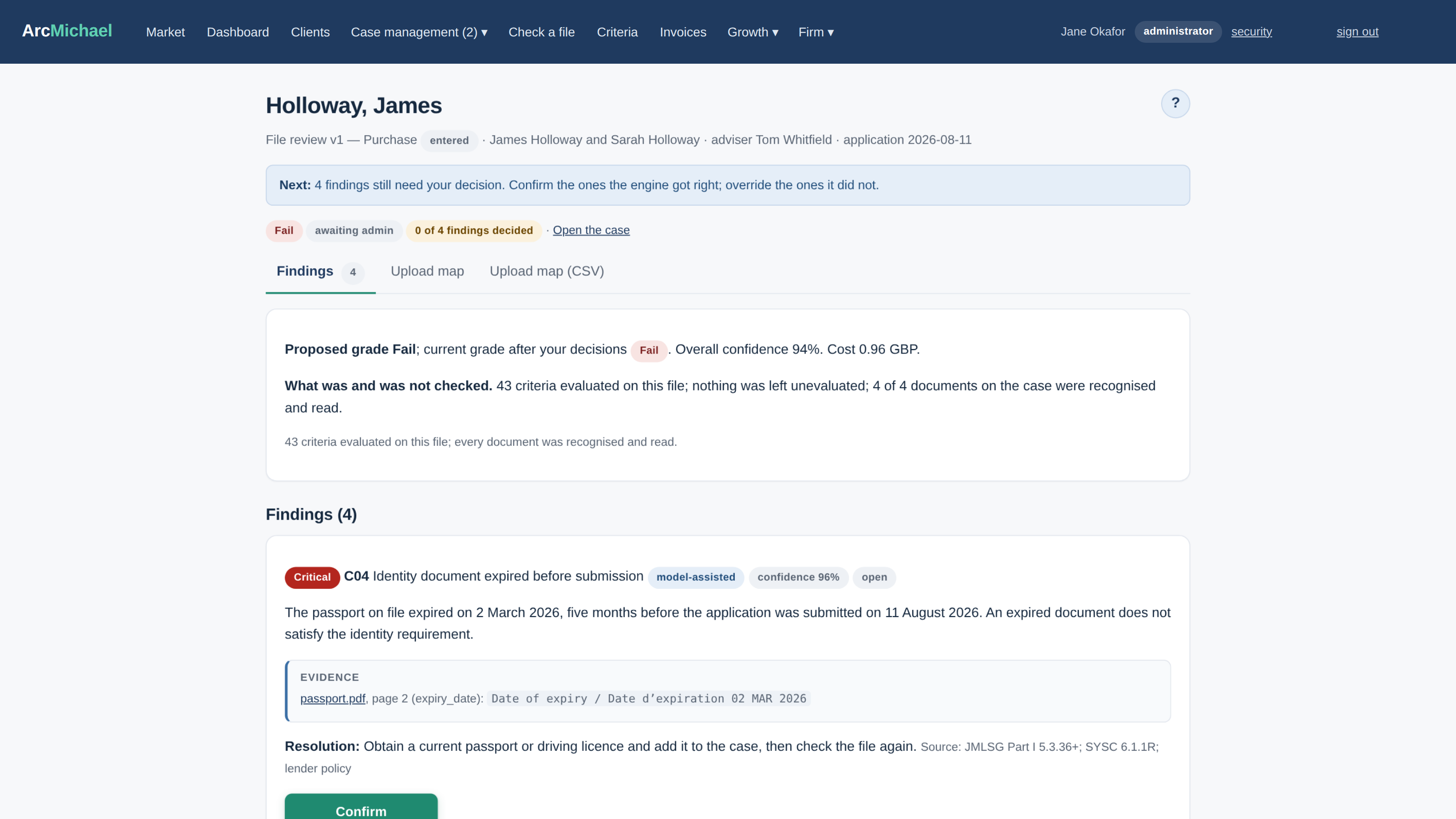The image size is (1456, 819).
Task: Click the Holloway, James heading
Action: (354, 106)
